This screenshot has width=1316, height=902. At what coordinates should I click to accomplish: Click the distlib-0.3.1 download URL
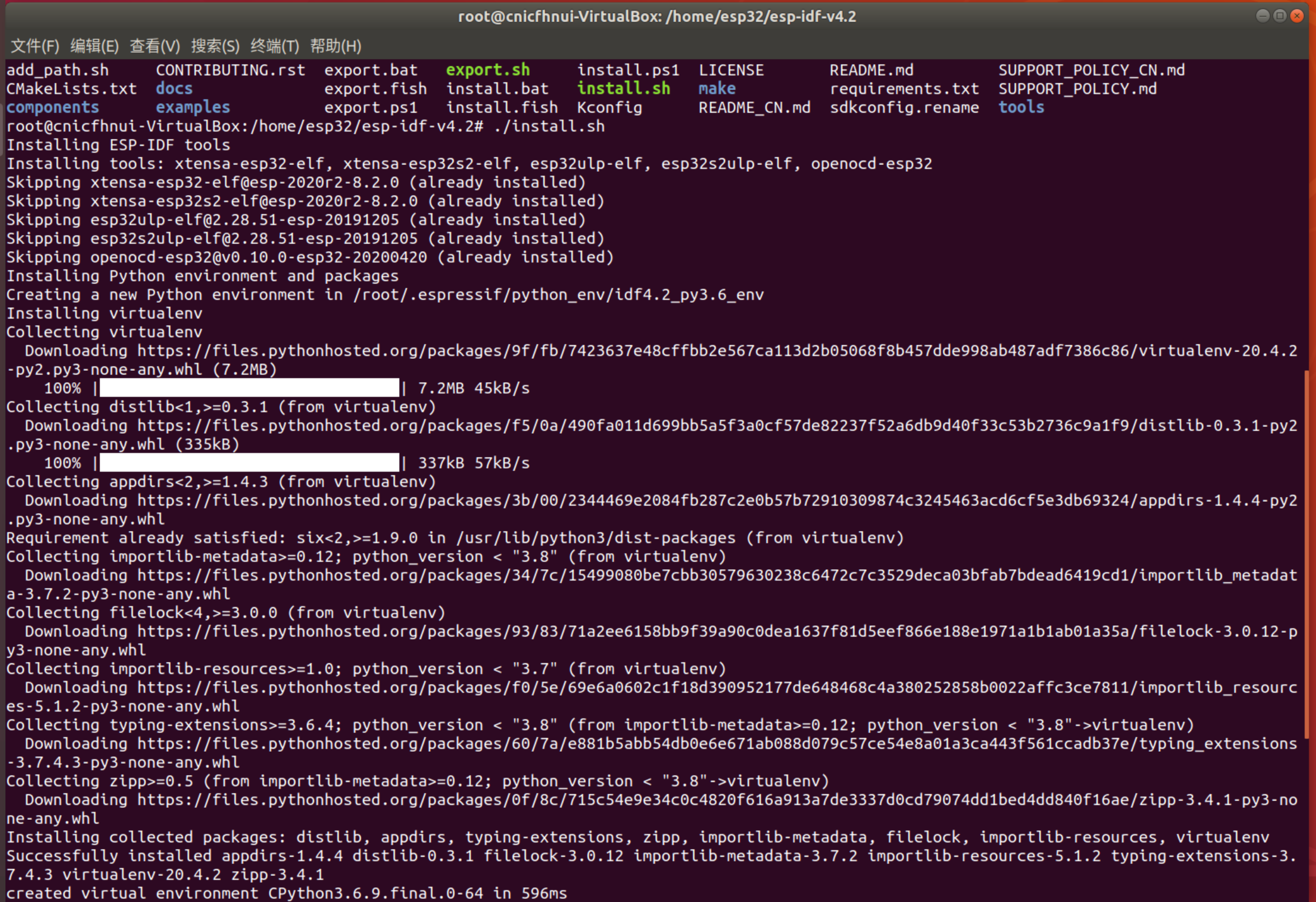point(624,425)
